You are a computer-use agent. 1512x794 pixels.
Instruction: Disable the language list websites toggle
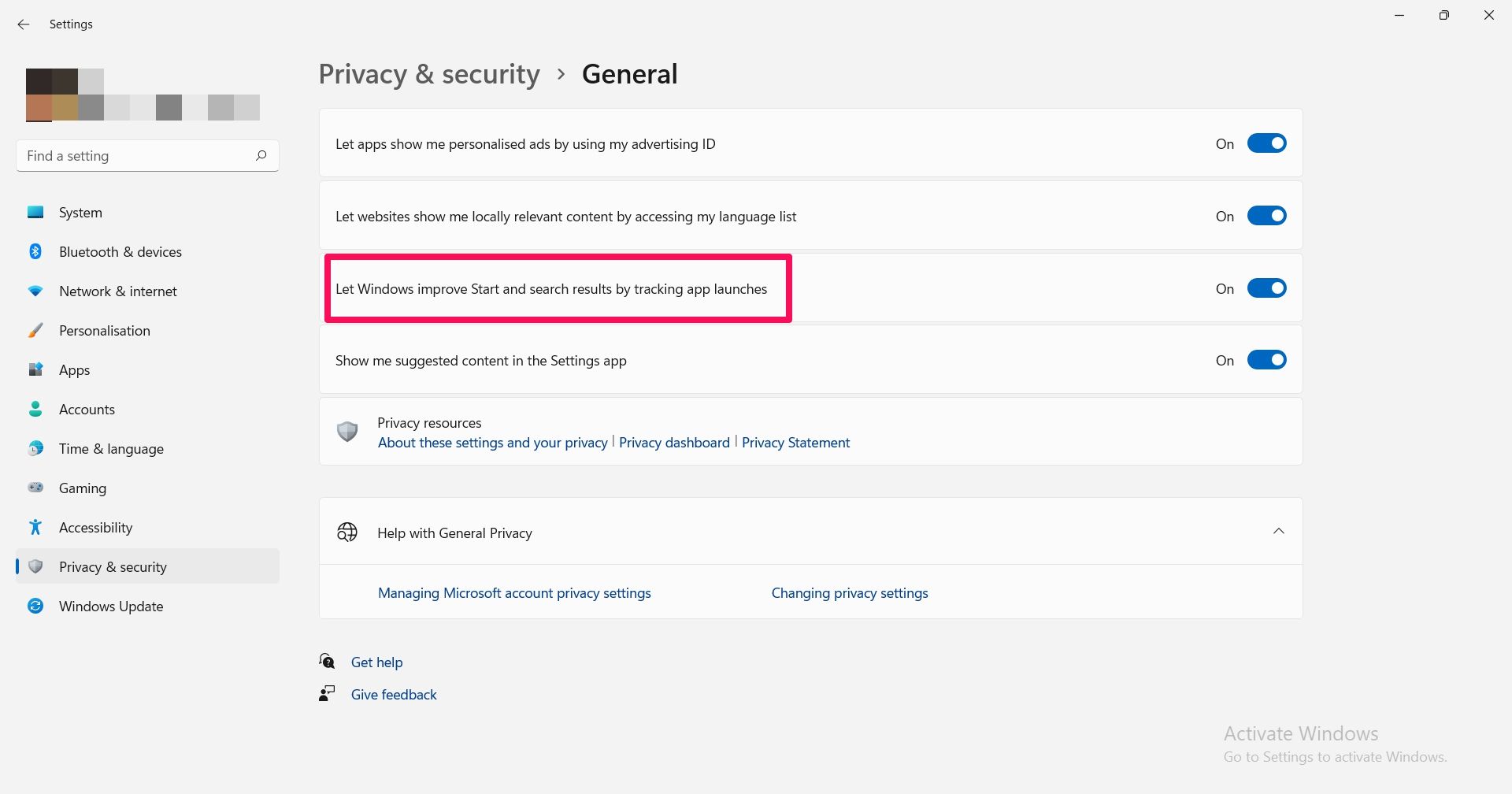click(x=1266, y=216)
